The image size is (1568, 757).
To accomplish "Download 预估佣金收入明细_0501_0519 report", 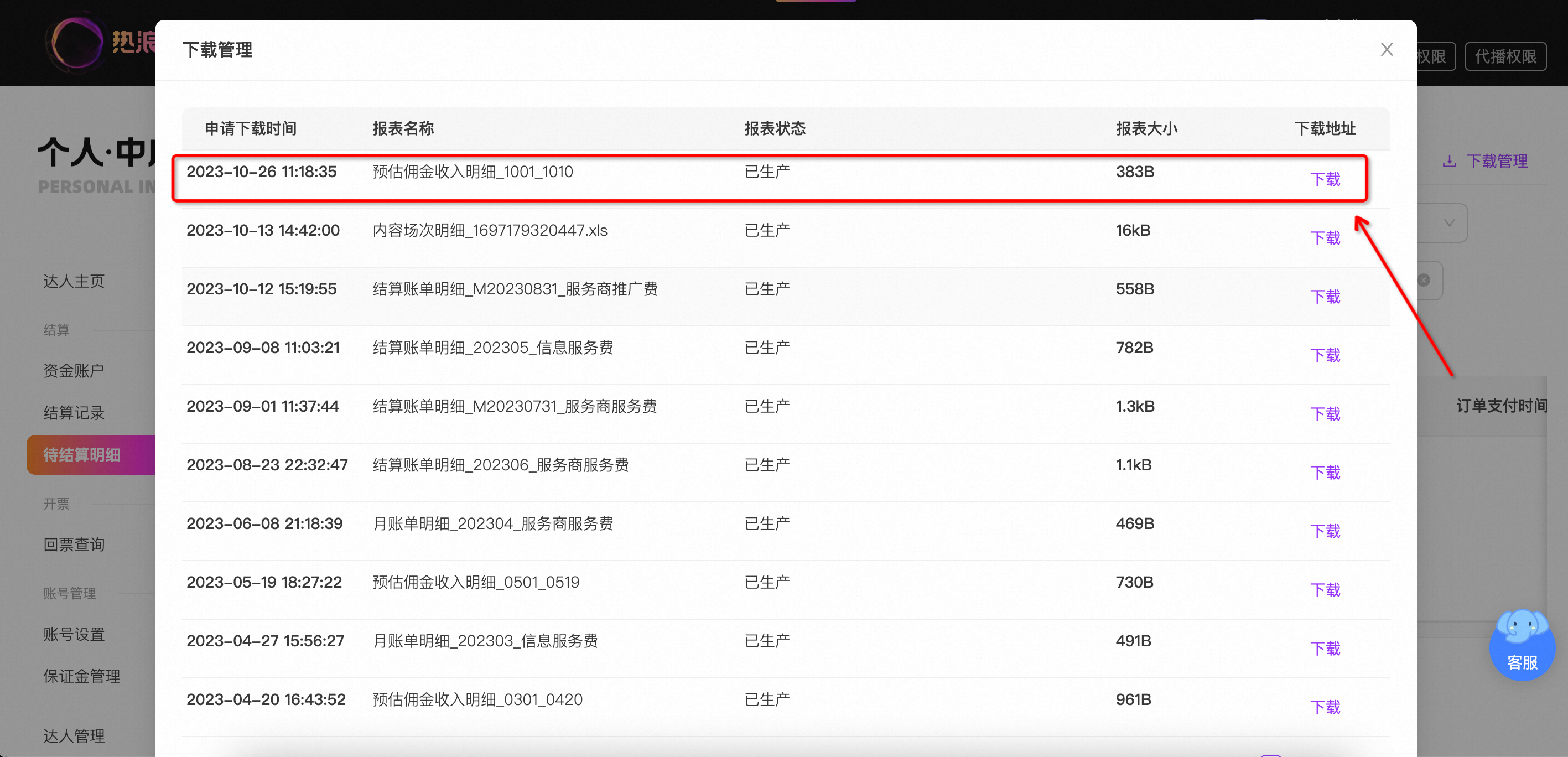I will click(1325, 589).
